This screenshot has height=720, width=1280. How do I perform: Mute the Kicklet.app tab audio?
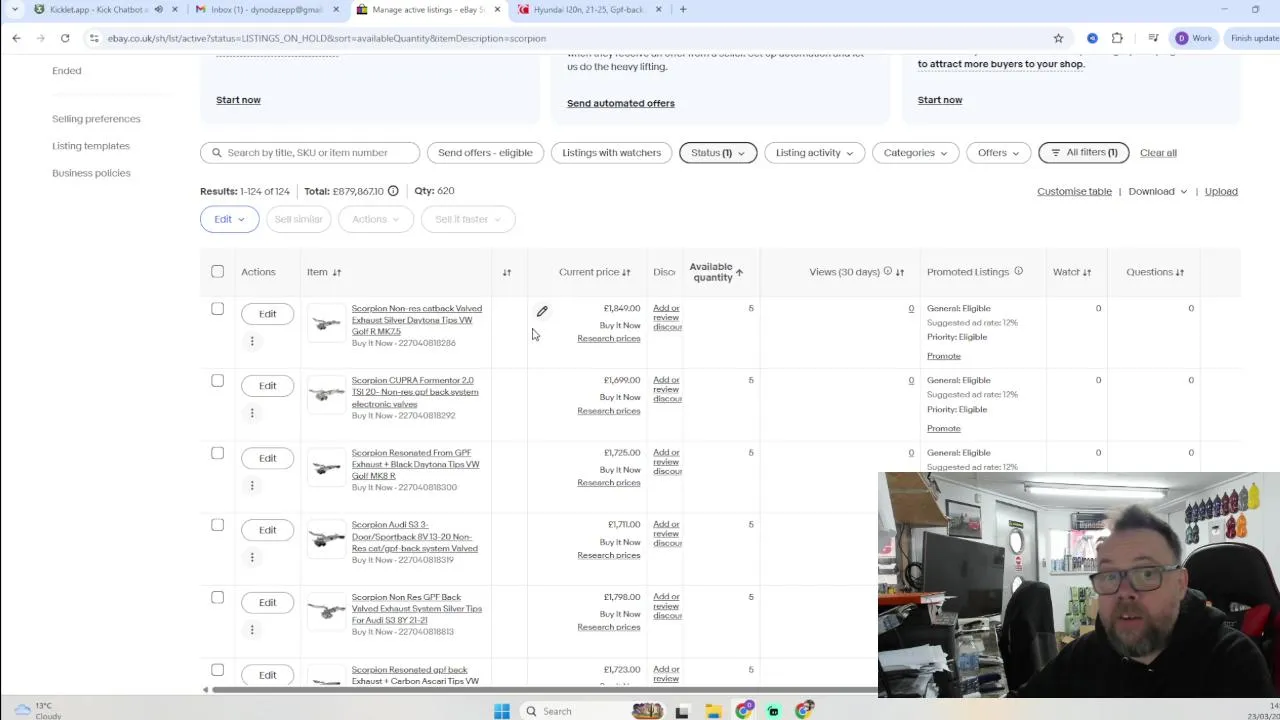tap(158, 9)
